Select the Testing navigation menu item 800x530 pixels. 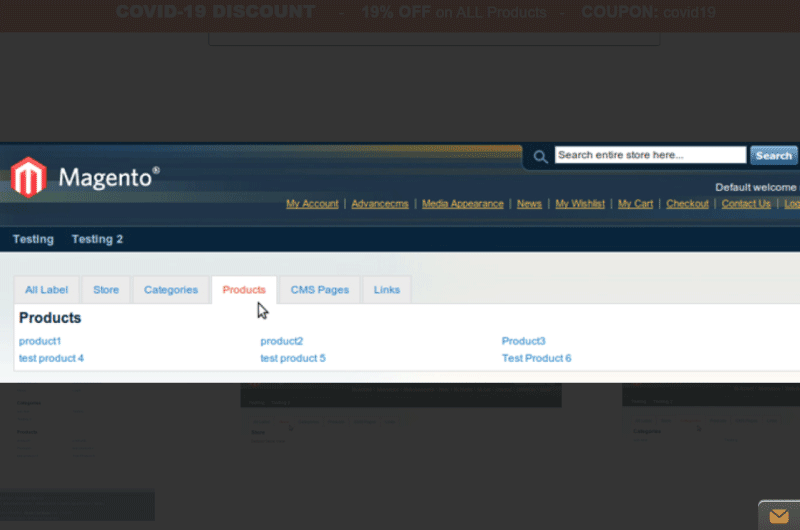coord(33,239)
